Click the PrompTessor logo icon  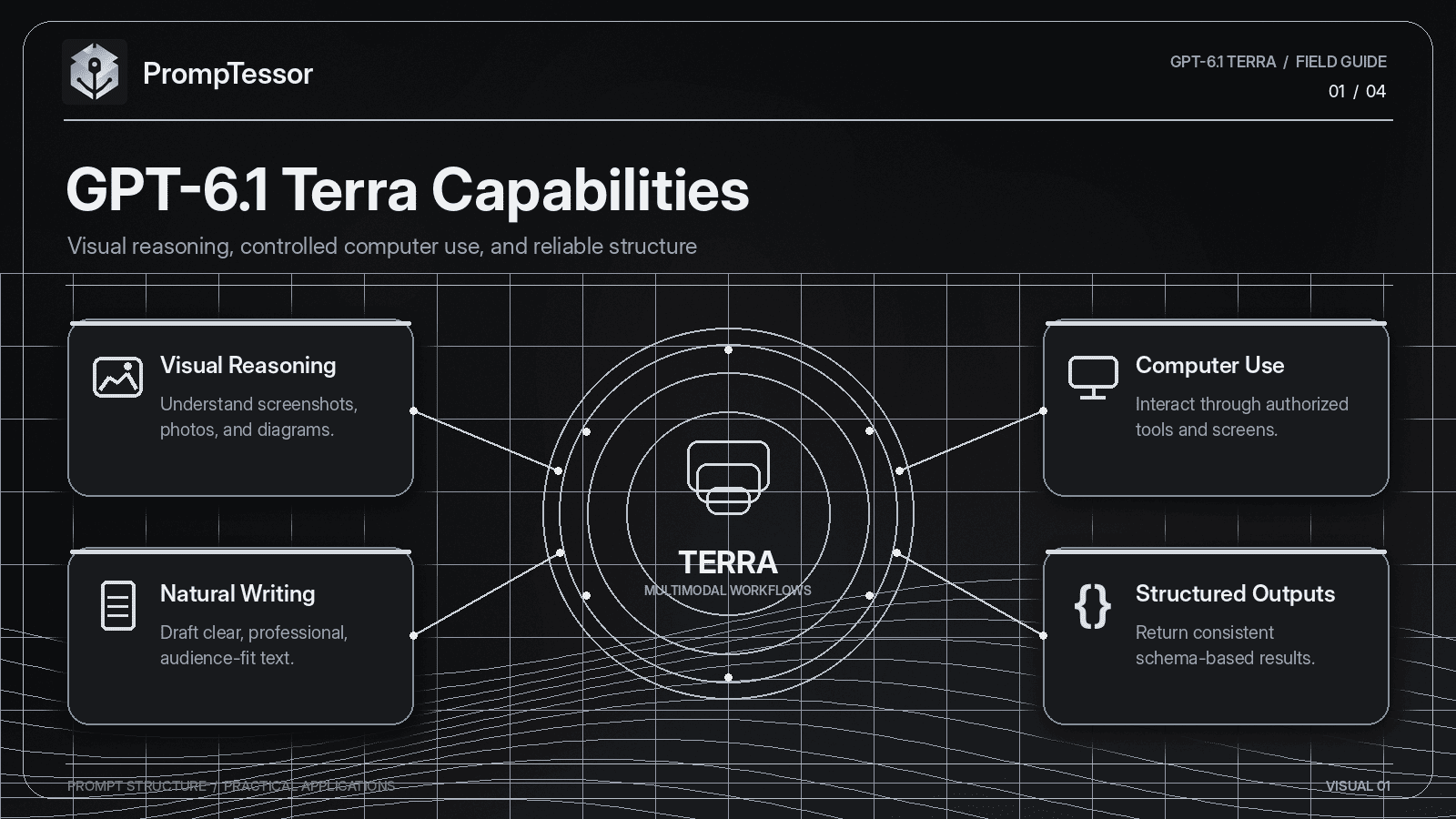[95, 72]
